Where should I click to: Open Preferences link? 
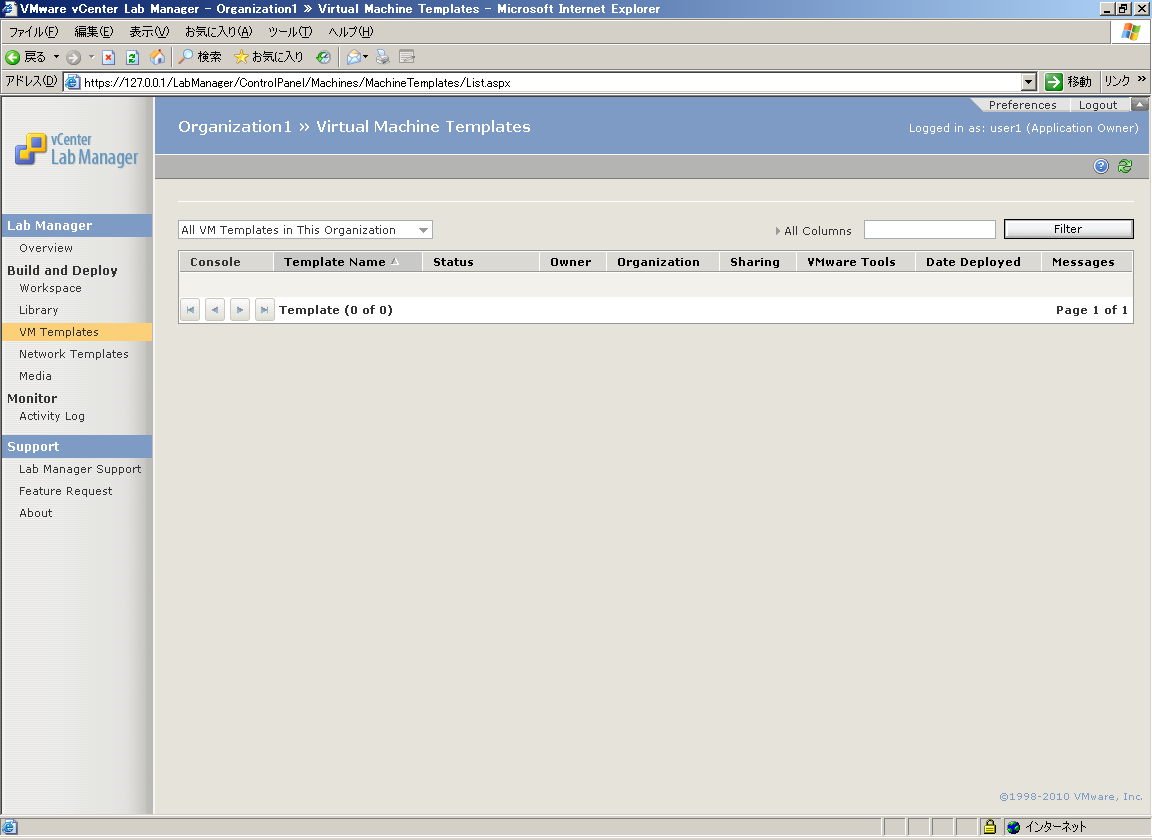(x=1022, y=105)
